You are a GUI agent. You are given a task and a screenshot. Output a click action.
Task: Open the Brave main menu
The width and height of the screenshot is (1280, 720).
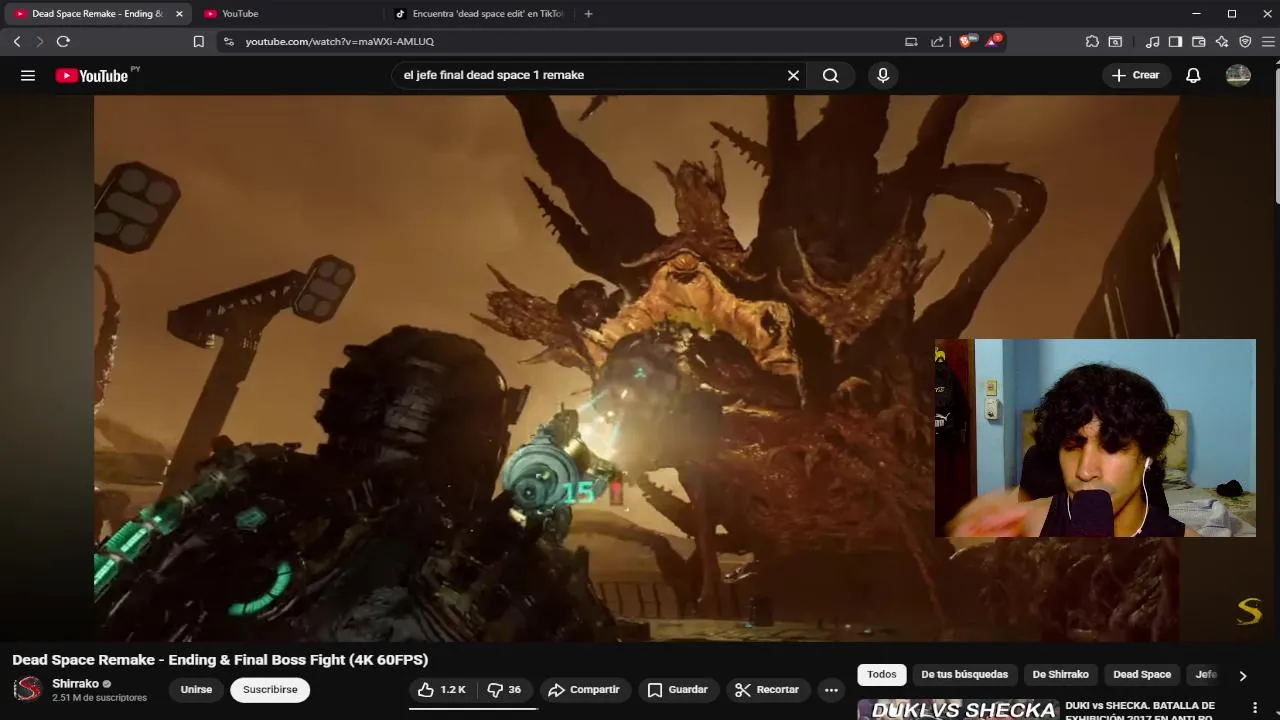pos(1268,41)
